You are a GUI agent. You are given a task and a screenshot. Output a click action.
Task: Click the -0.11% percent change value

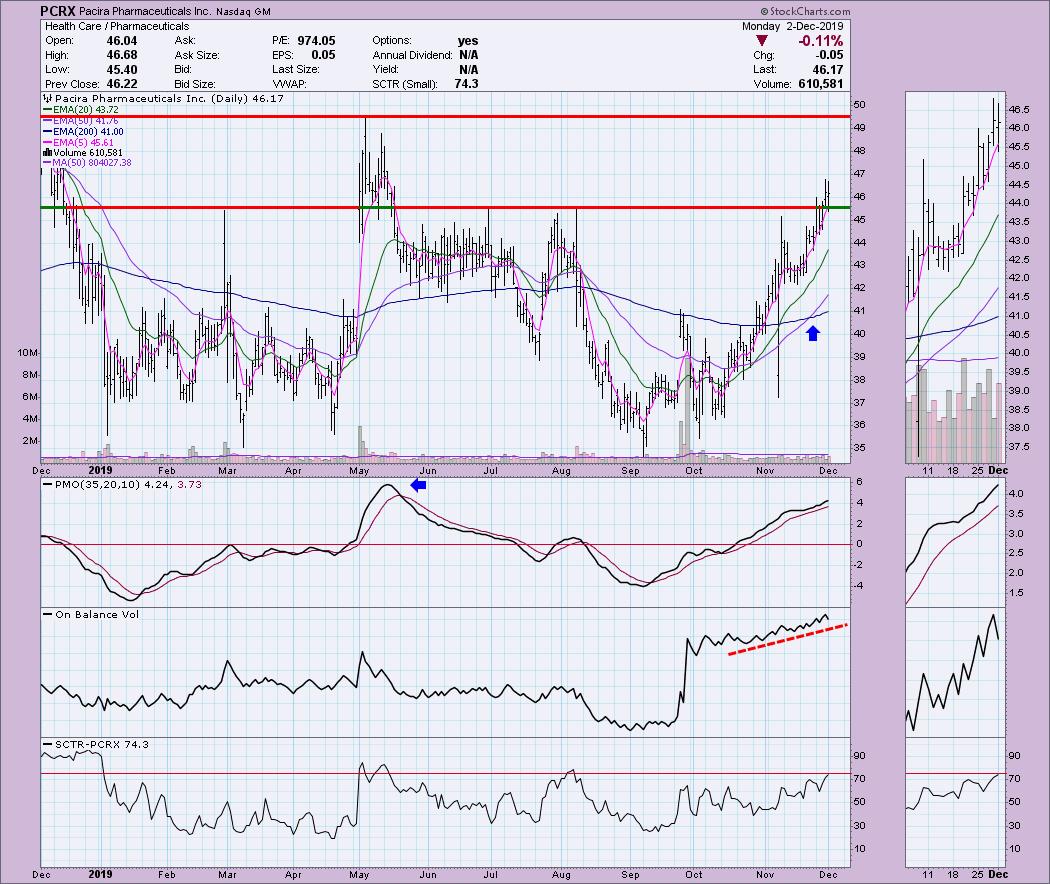pyautogui.click(x=820, y=41)
